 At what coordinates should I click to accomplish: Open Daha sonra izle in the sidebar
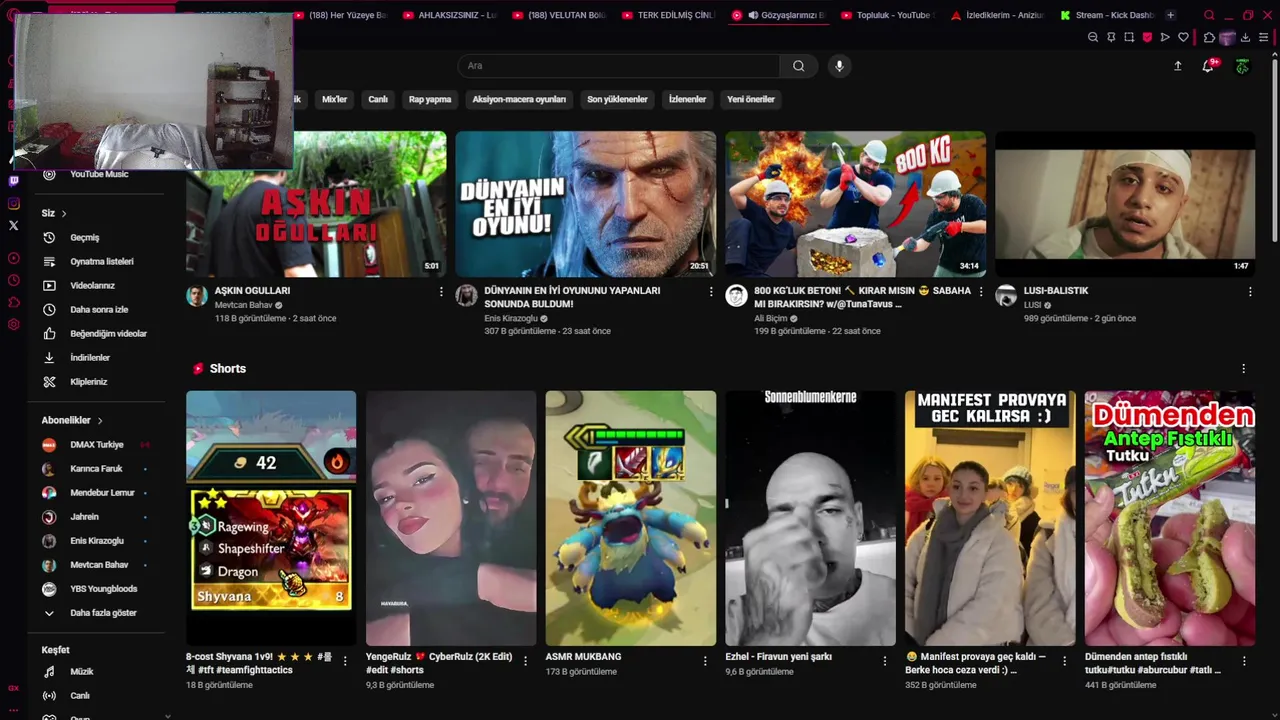[x=97, y=310]
